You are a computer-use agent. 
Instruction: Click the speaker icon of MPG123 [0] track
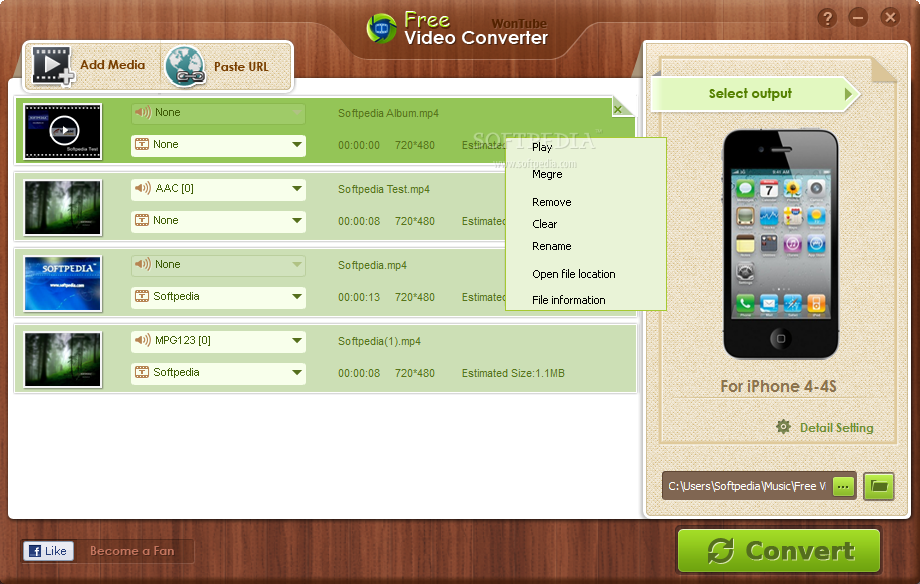coord(143,340)
